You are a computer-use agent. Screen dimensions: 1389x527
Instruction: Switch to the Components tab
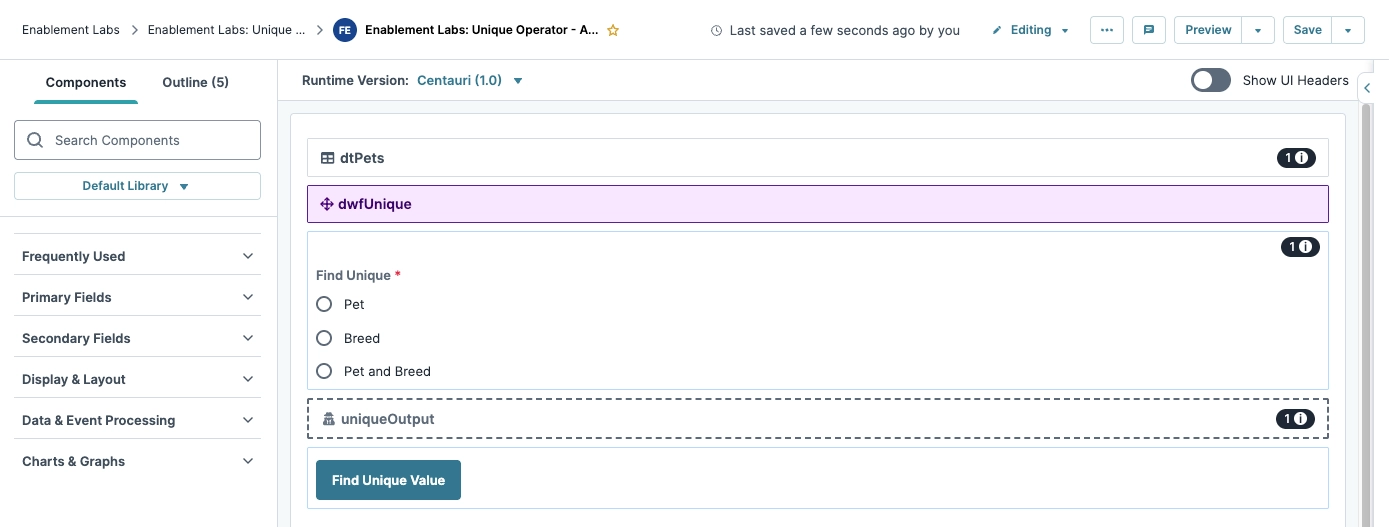(86, 82)
